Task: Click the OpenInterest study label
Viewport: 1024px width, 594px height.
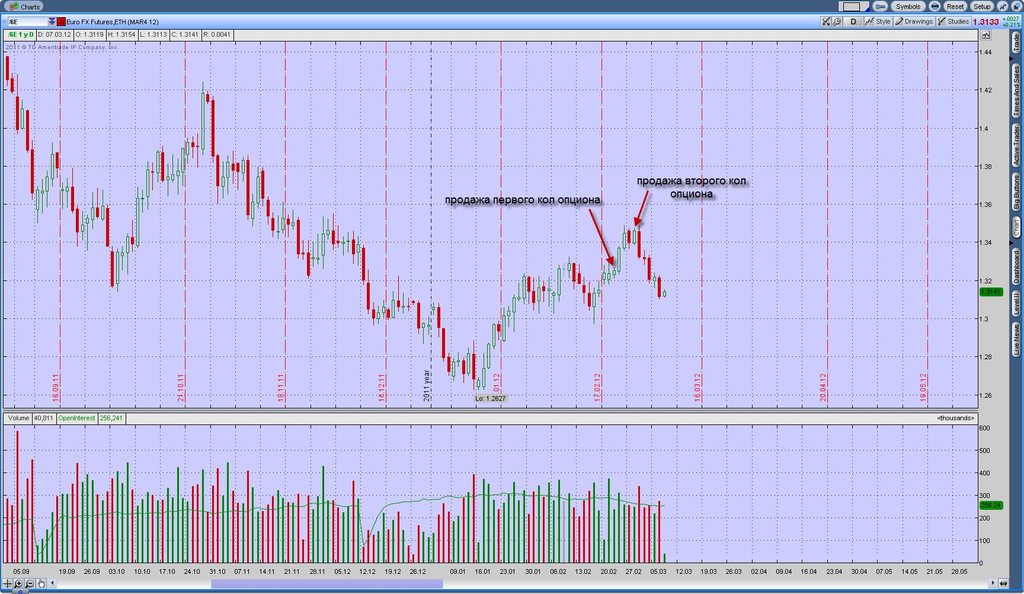Action: (x=76, y=418)
